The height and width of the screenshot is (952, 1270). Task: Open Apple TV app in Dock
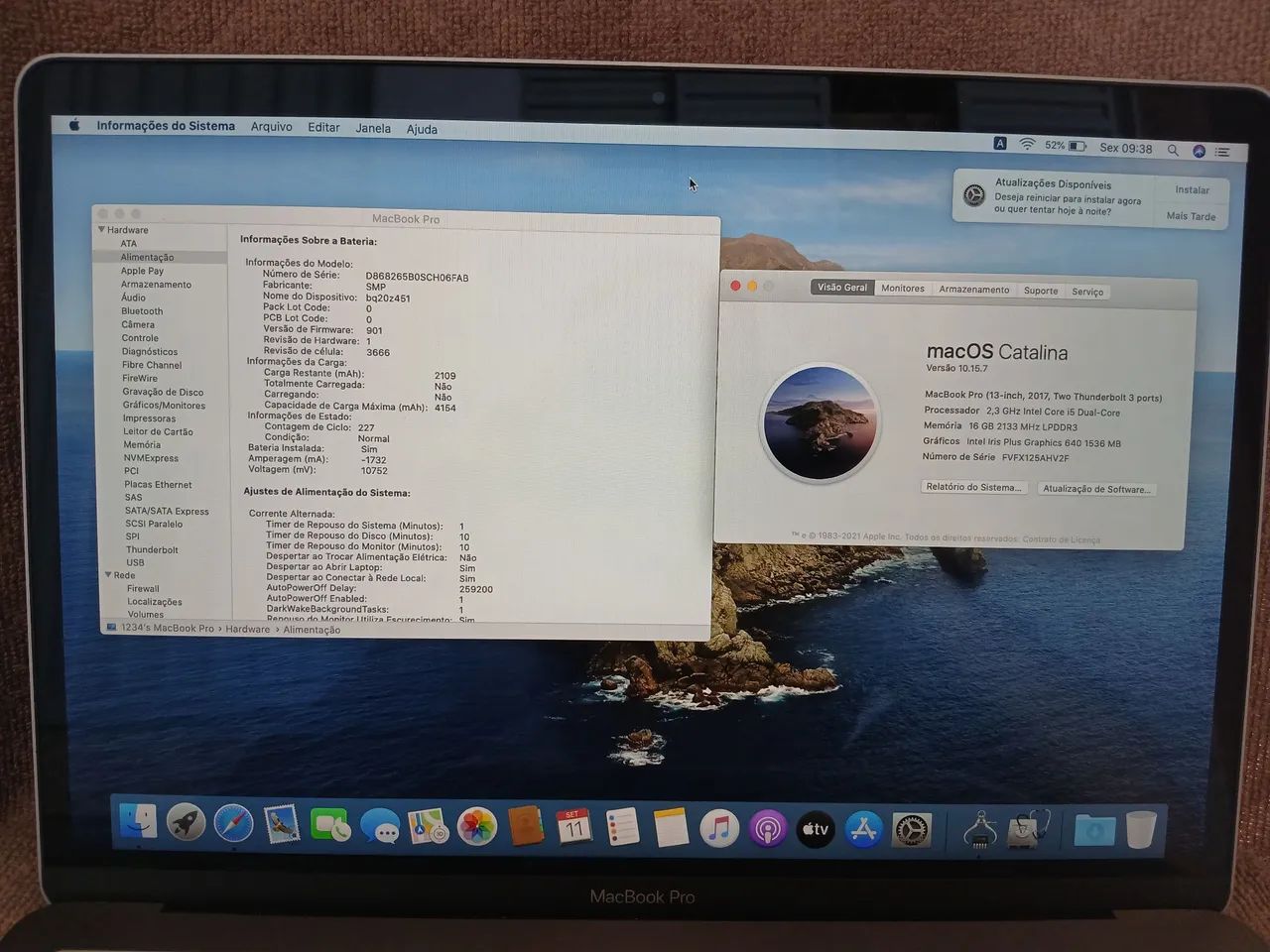coord(816,830)
